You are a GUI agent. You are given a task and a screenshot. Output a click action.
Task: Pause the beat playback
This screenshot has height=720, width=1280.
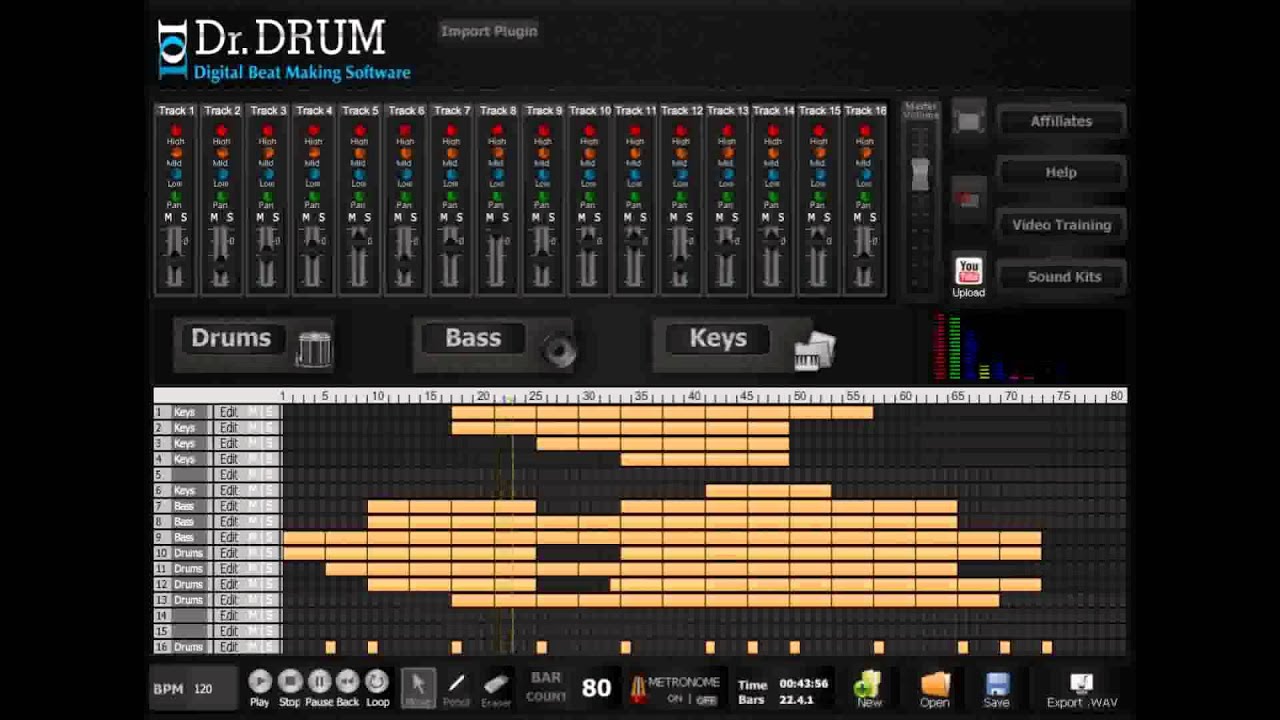point(319,682)
